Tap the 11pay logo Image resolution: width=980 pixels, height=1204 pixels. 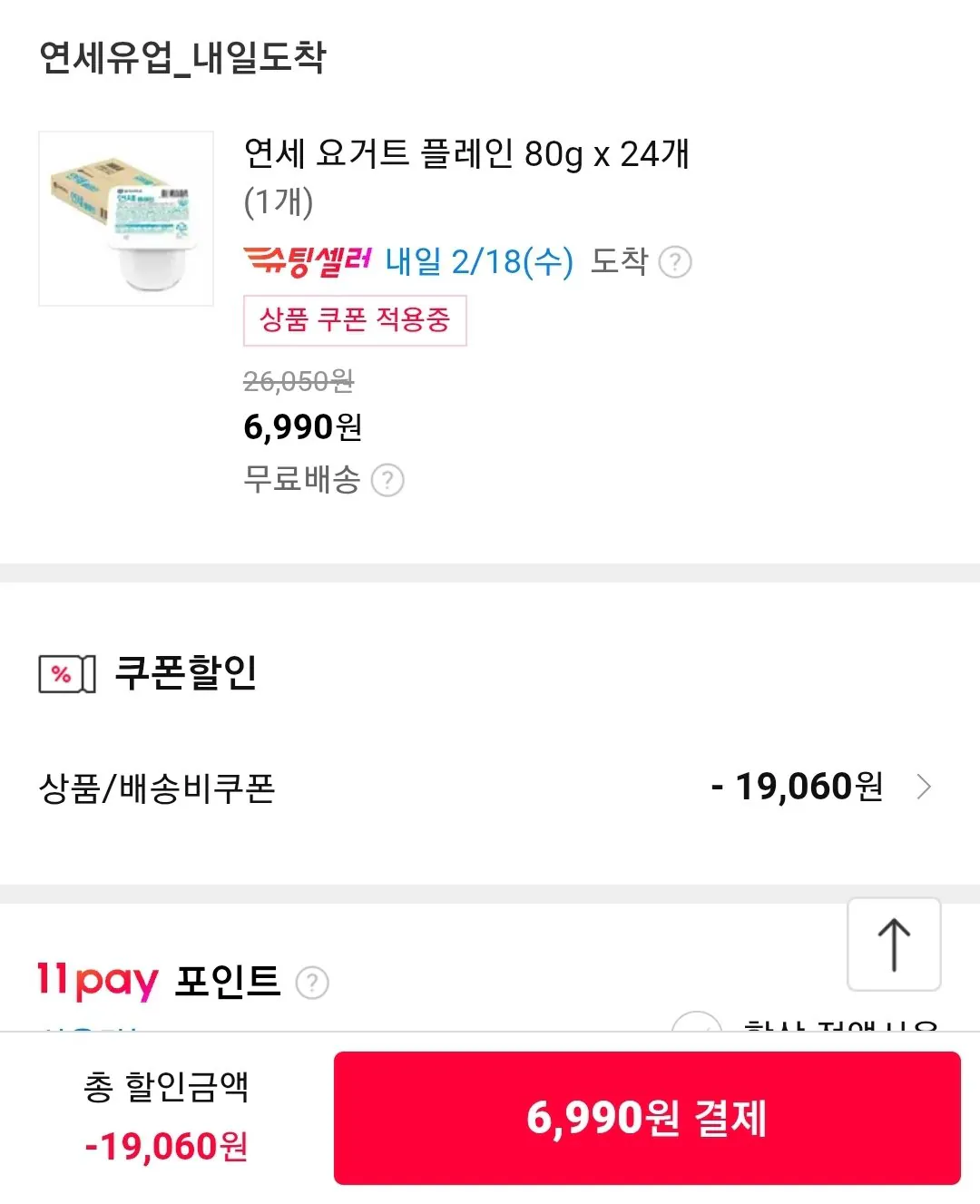(98, 980)
